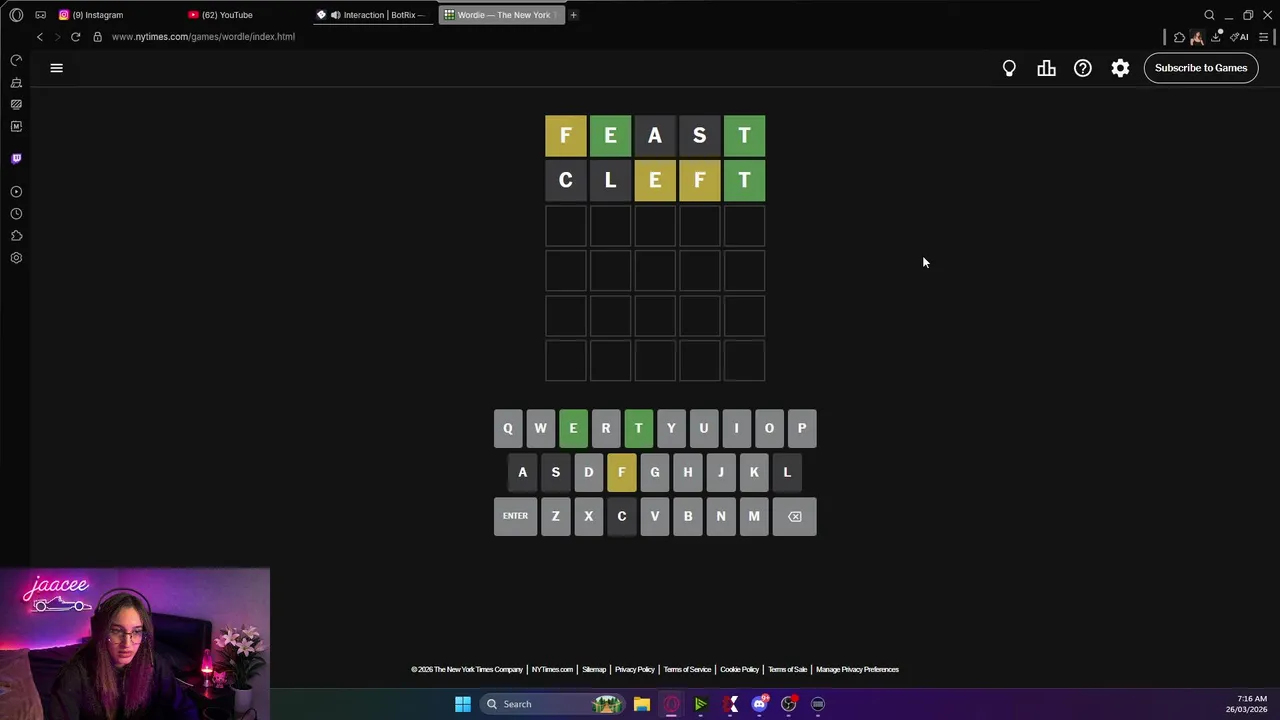
Task: Click the P key on Wordle keyboard
Action: [x=802, y=428]
